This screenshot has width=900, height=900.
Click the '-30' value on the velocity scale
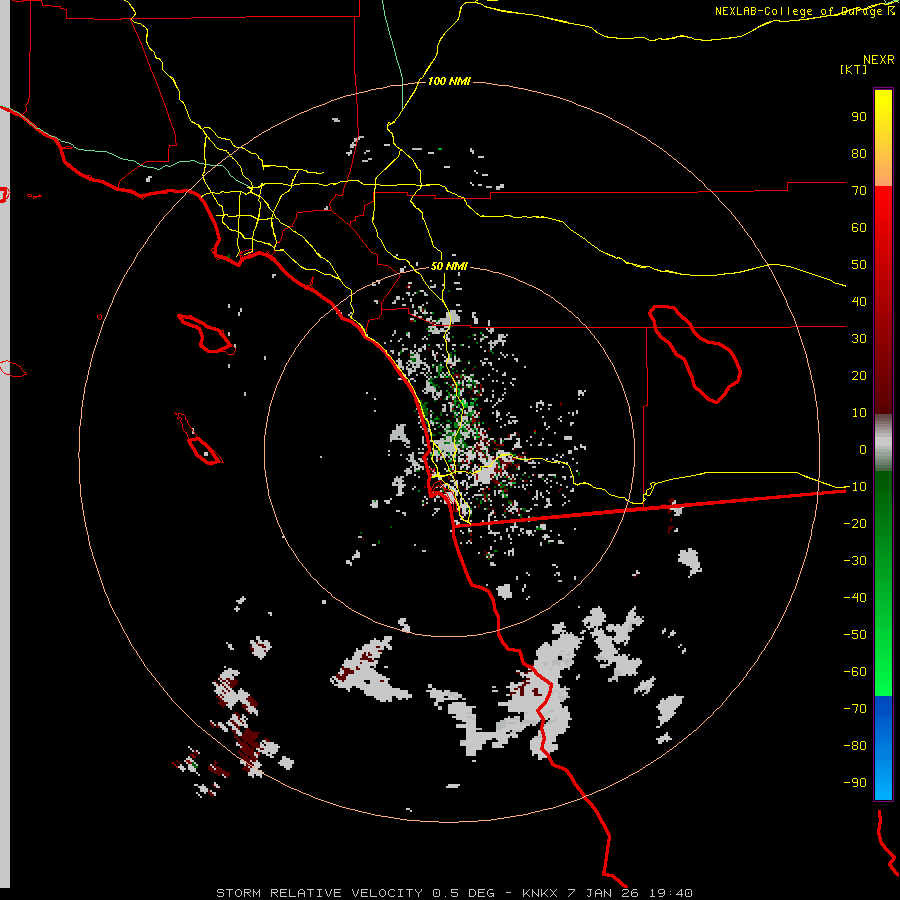[855, 561]
